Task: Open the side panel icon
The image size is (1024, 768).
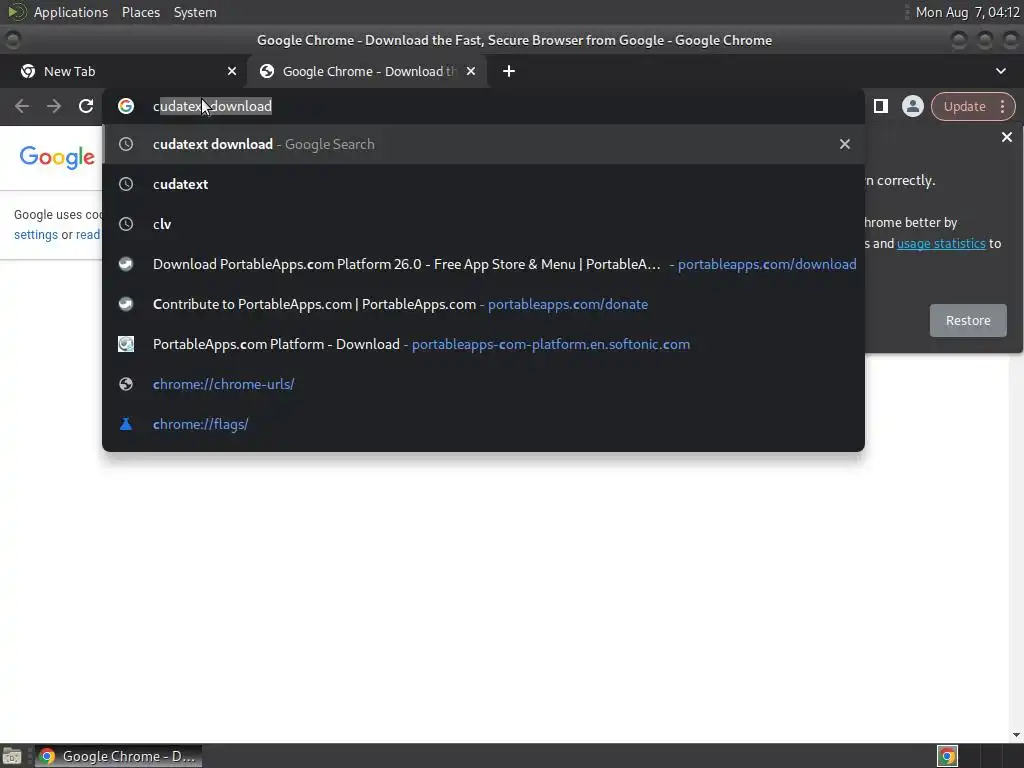Action: click(x=880, y=106)
